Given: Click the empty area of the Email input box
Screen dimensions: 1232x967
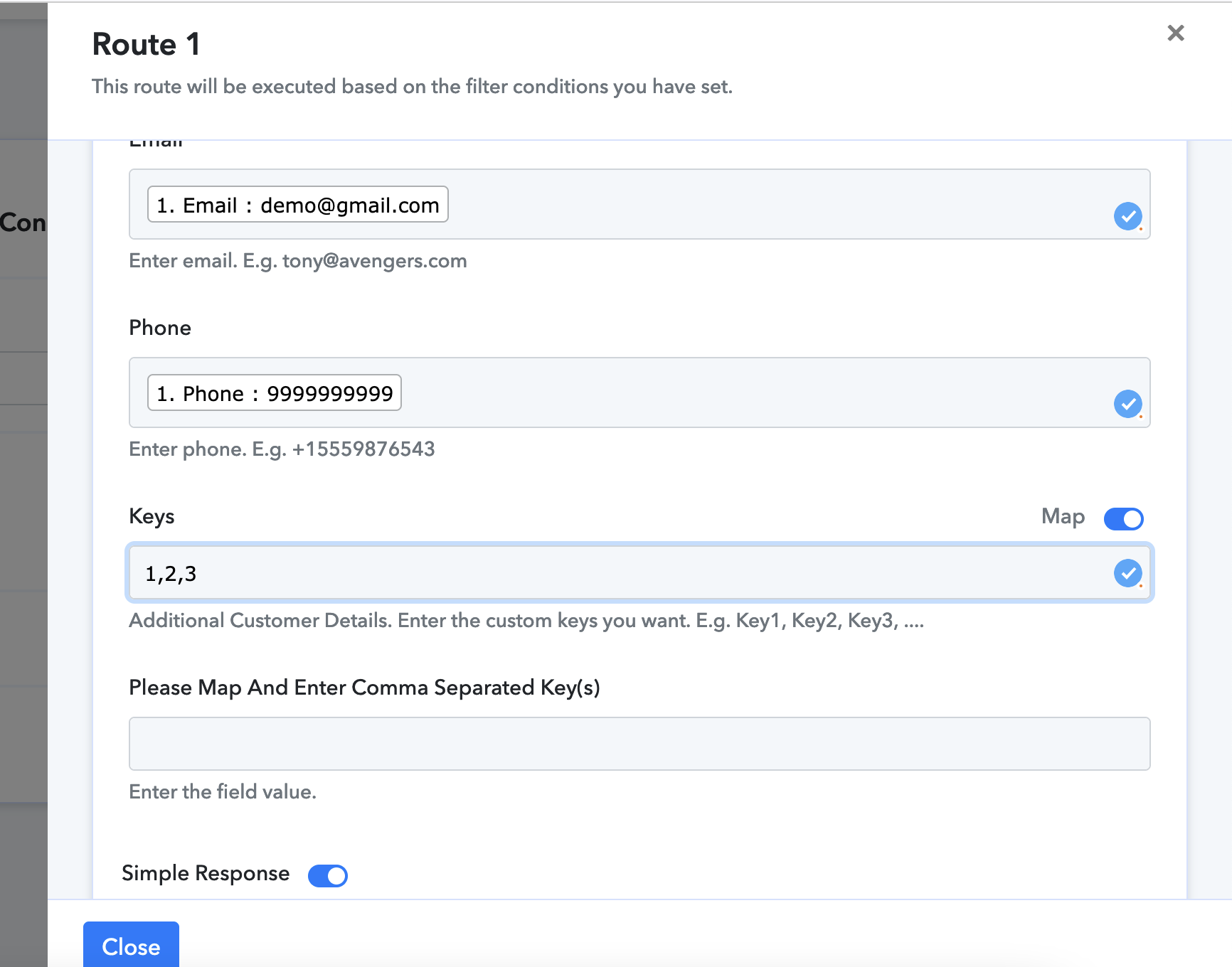Looking at the screenshot, I should [775, 205].
